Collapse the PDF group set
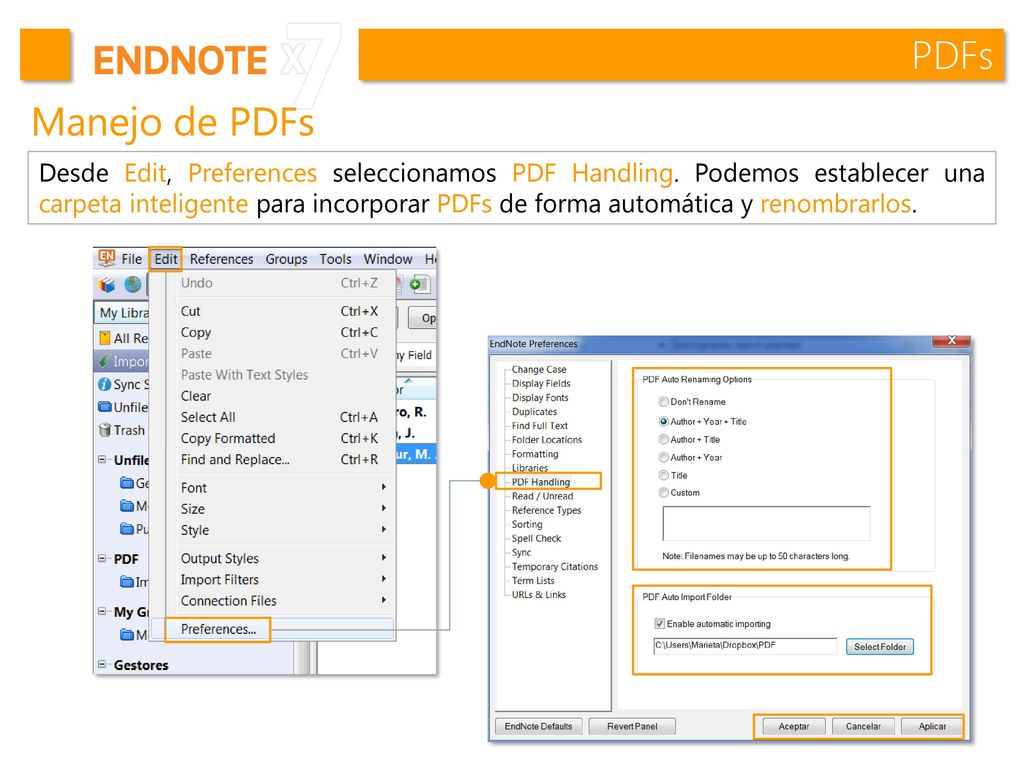 102,558
